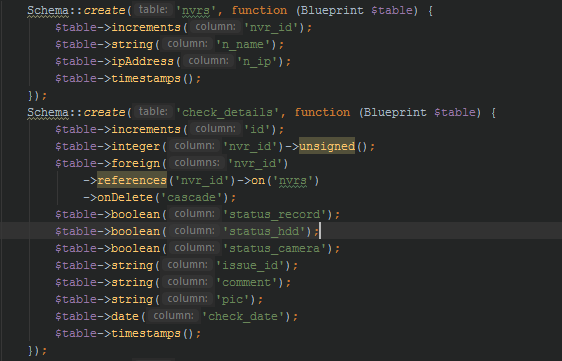Click the highlighted references method
This screenshot has width=562, height=361.
pyautogui.click(x=132, y=180)
